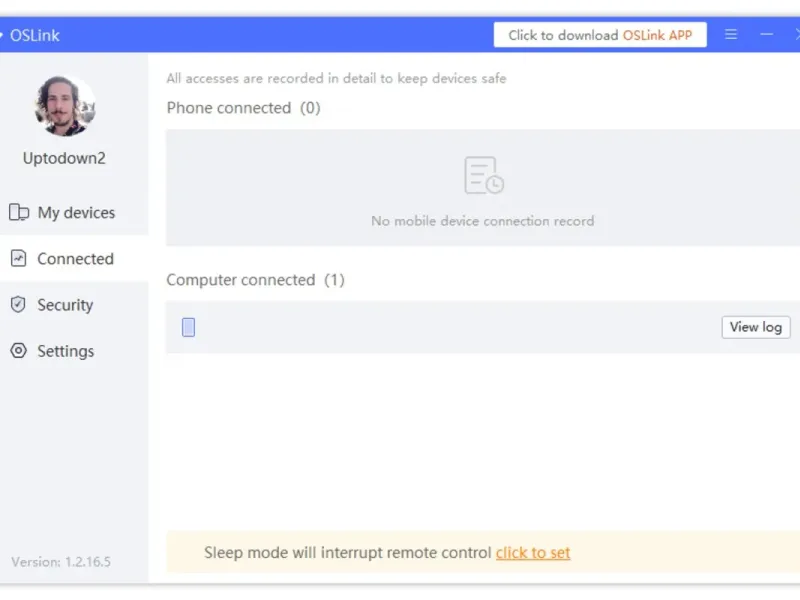Screen dimensions: 800x600
Task: Click the Connected sidebar icon
Action: point(18,258)
